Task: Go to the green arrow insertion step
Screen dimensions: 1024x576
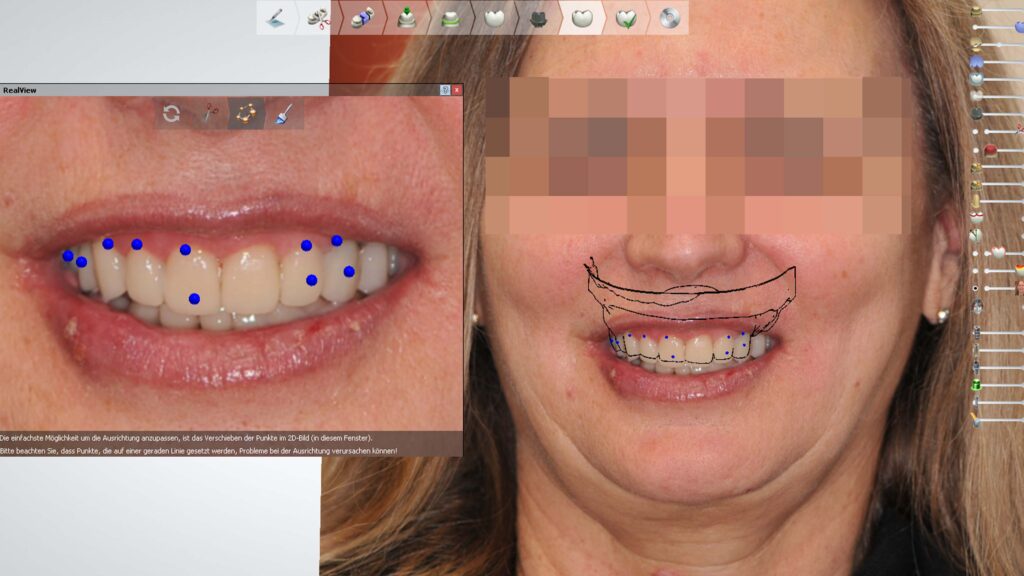Action: 406,18
